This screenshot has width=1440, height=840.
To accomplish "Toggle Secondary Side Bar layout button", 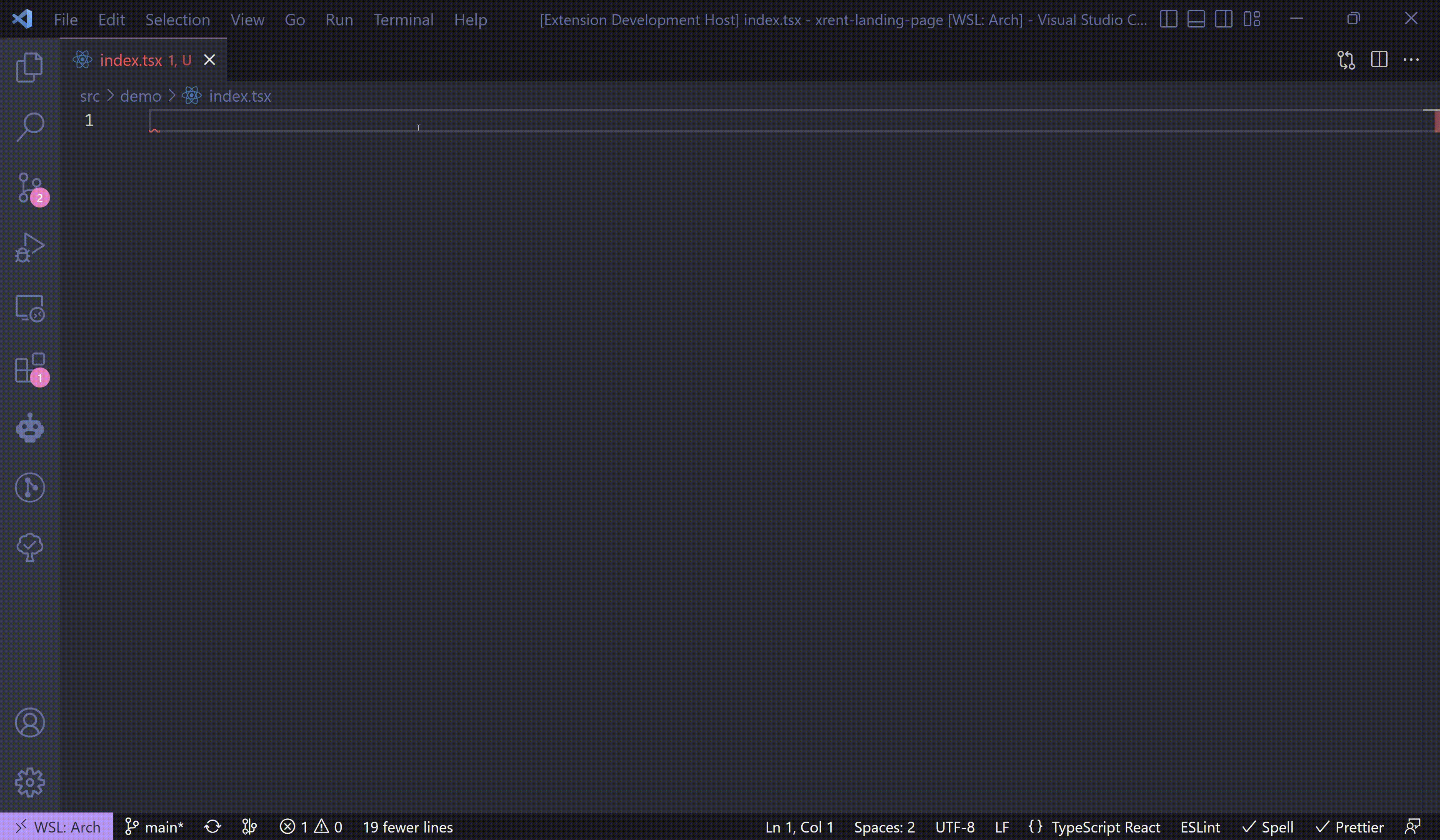I will [x=1223, y=20].
